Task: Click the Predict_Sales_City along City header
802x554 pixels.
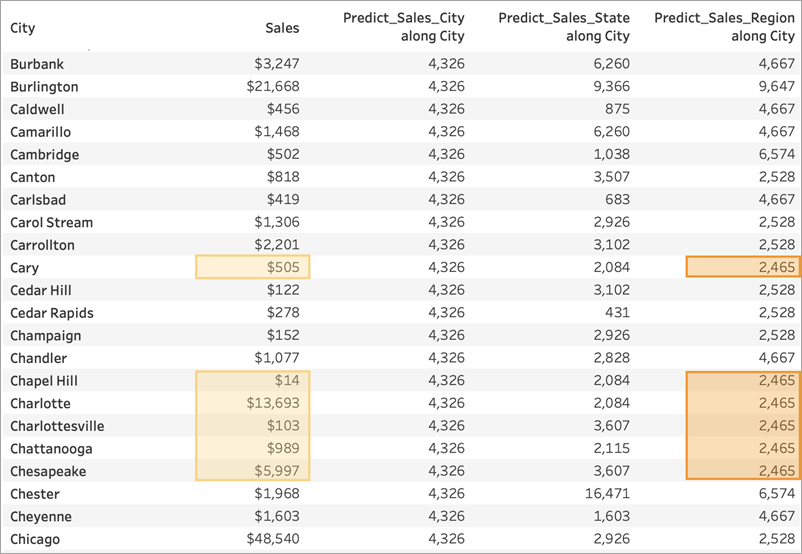Action: point(404,27)
